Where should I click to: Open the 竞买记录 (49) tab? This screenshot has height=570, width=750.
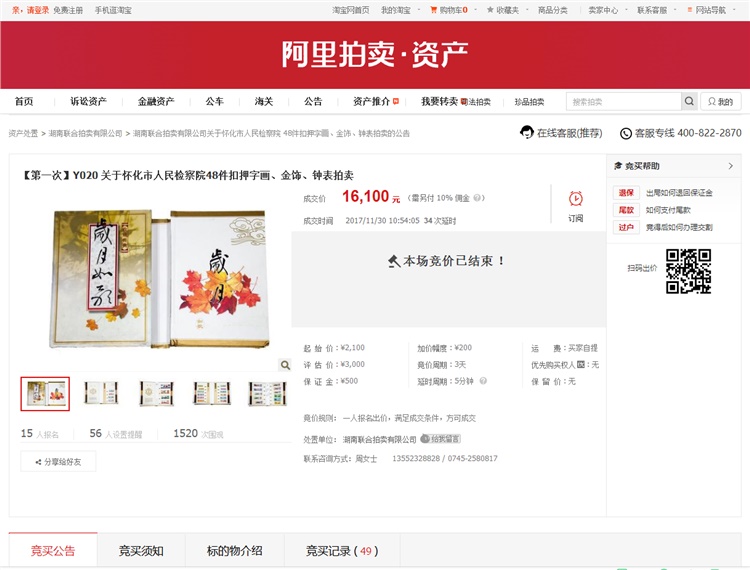coord(341,551)
